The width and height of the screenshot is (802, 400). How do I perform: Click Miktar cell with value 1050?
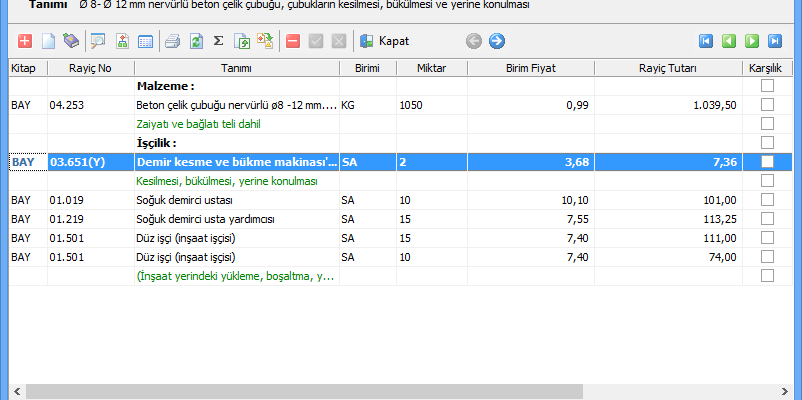point(430,105)
